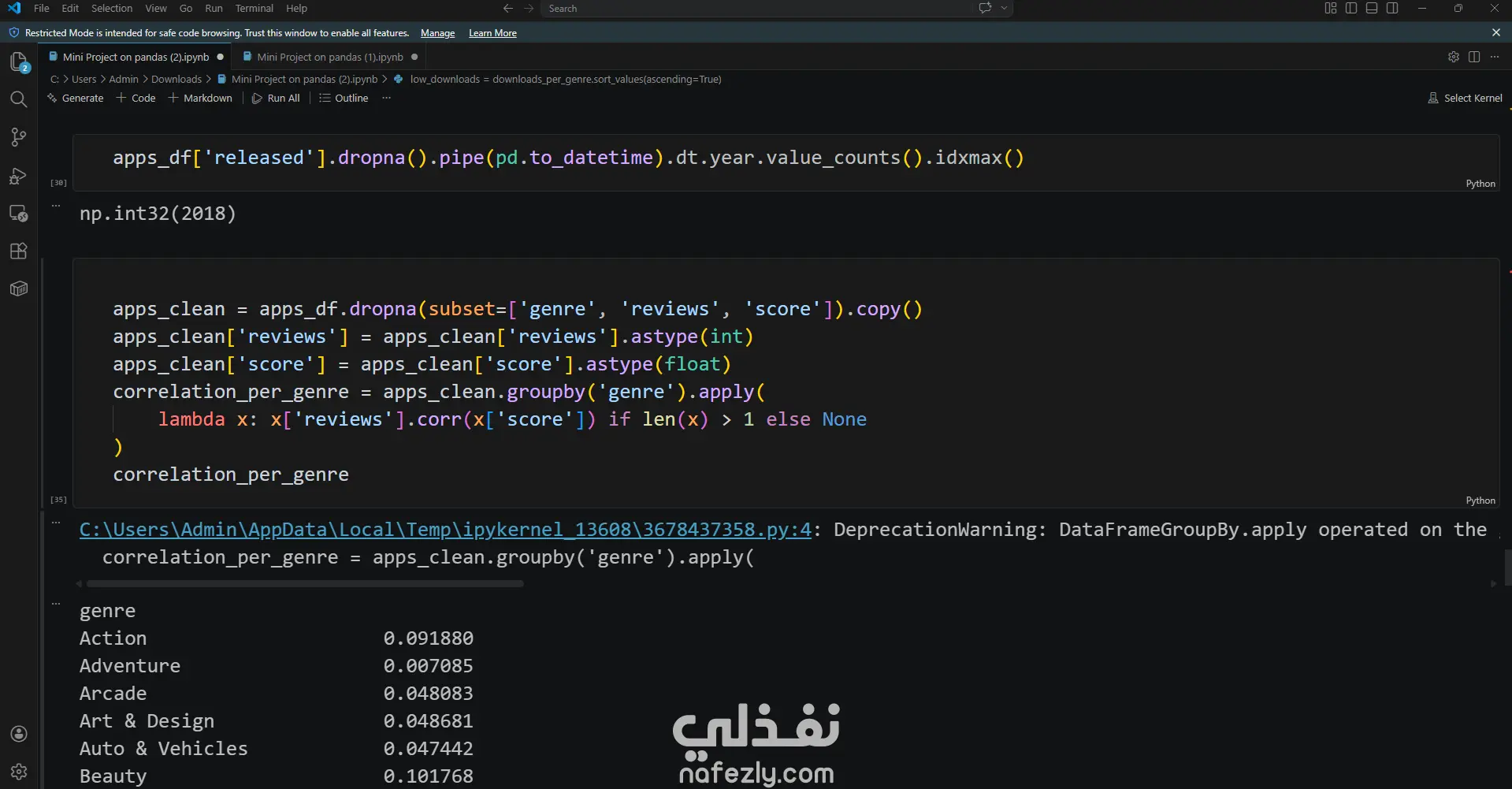Go forward with the right arrow
The image size is (1512, 789).
(x=529, y=8)
